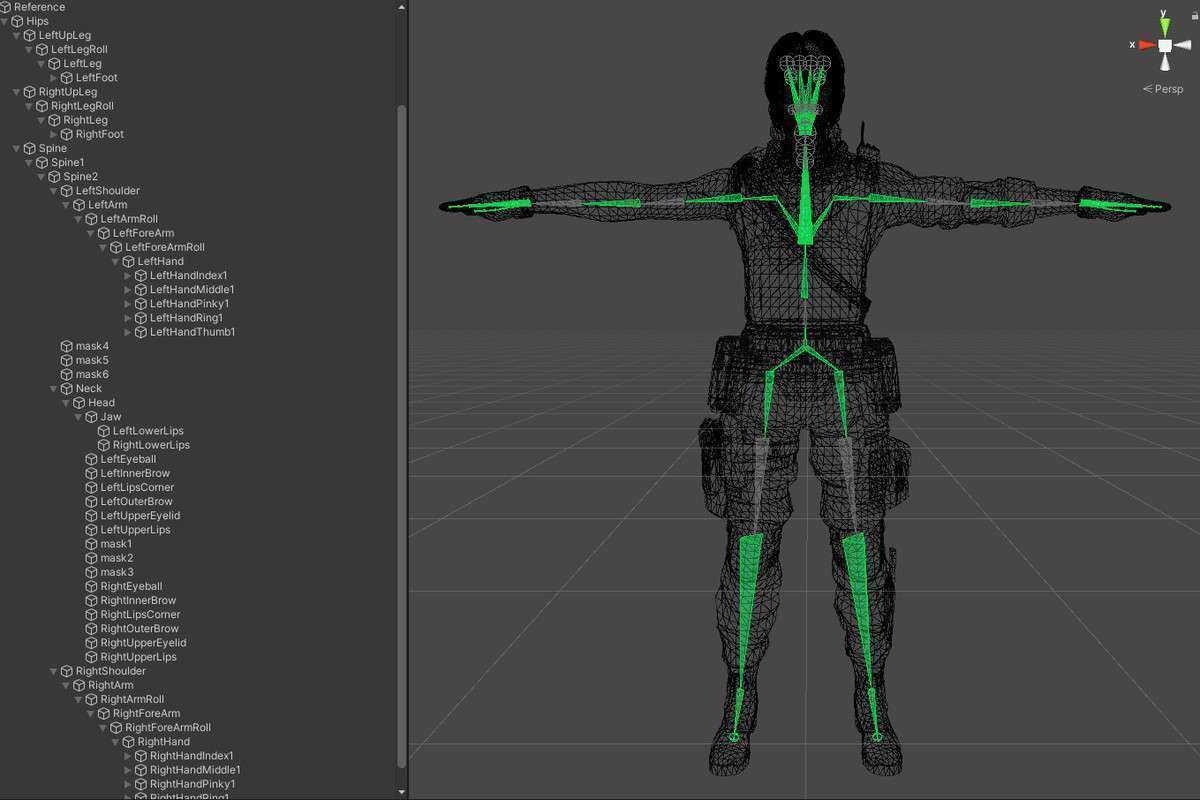
Task: Select the LeftHandPinky1 bone
Action: pyautogui.click(x=190, y=304)
